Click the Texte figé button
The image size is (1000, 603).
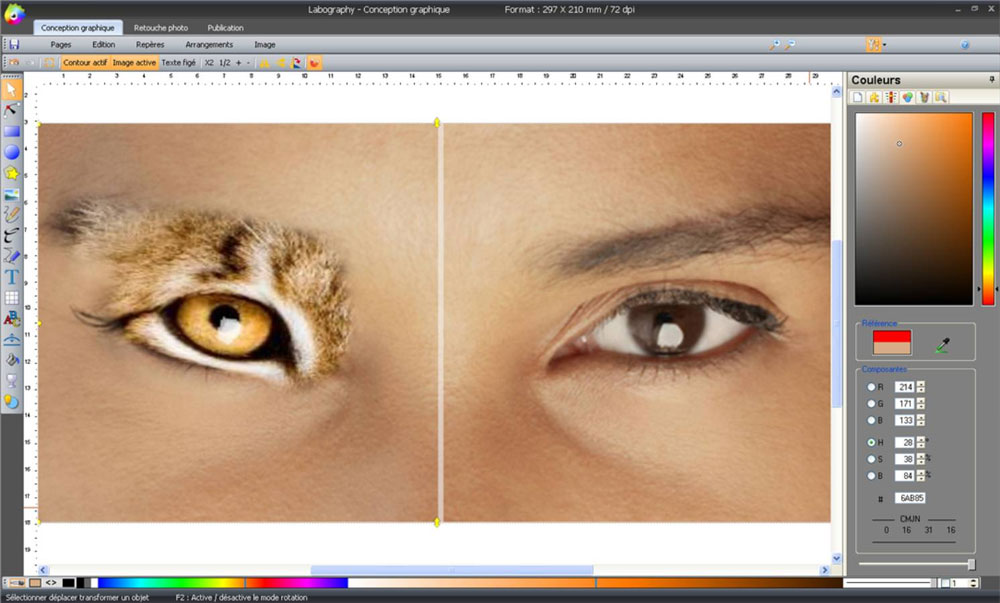coord(179,62)
